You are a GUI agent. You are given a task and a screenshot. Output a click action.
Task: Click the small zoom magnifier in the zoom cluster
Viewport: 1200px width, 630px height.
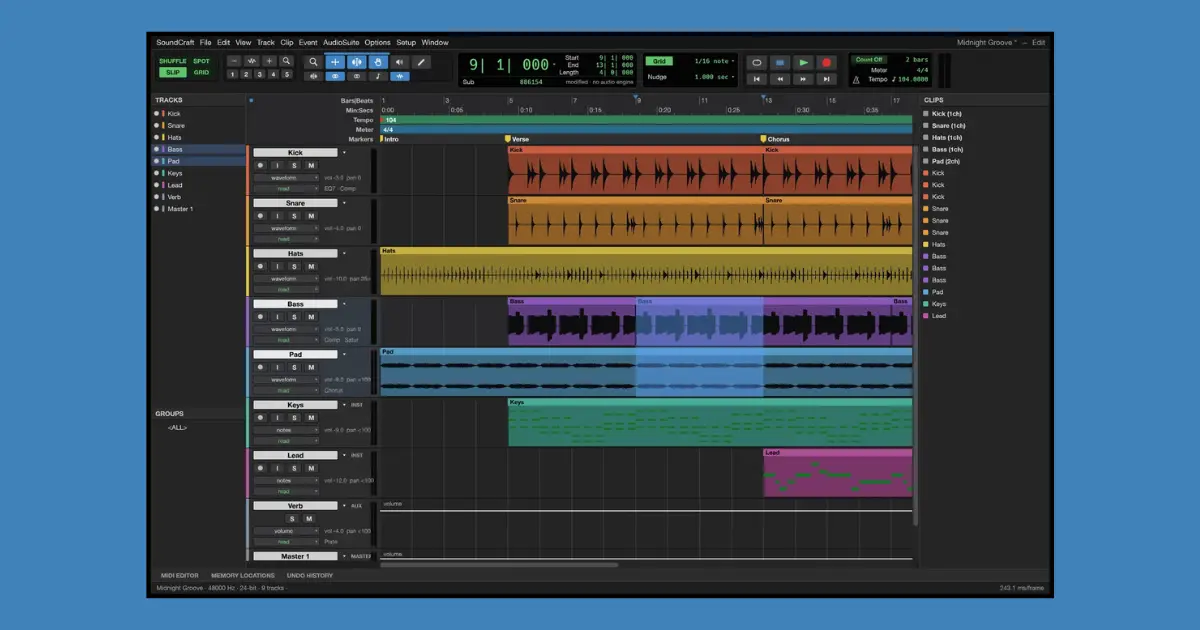(x=286, y=61)
